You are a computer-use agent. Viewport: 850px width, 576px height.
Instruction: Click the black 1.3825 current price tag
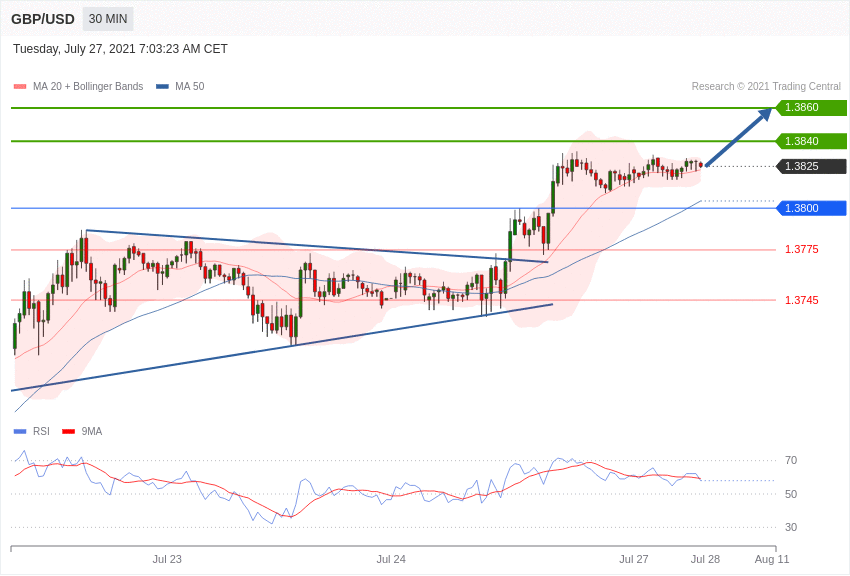click(811, 166)
